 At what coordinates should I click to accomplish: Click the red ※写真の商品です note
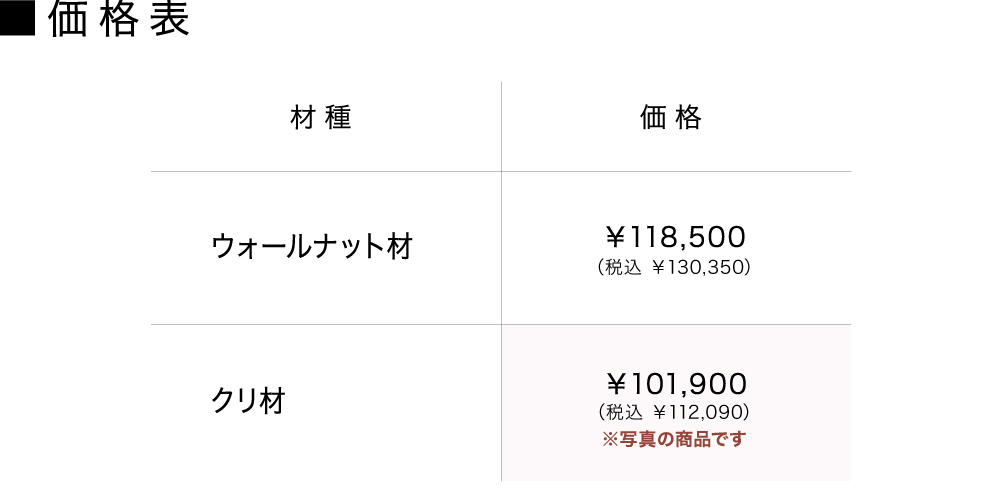(675, 439)
